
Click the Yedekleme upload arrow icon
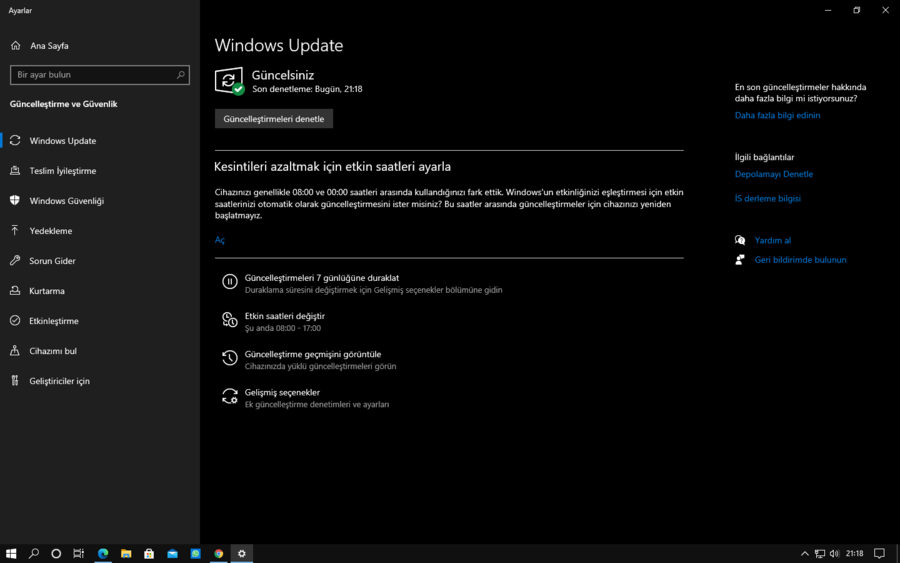pos(15,230)
